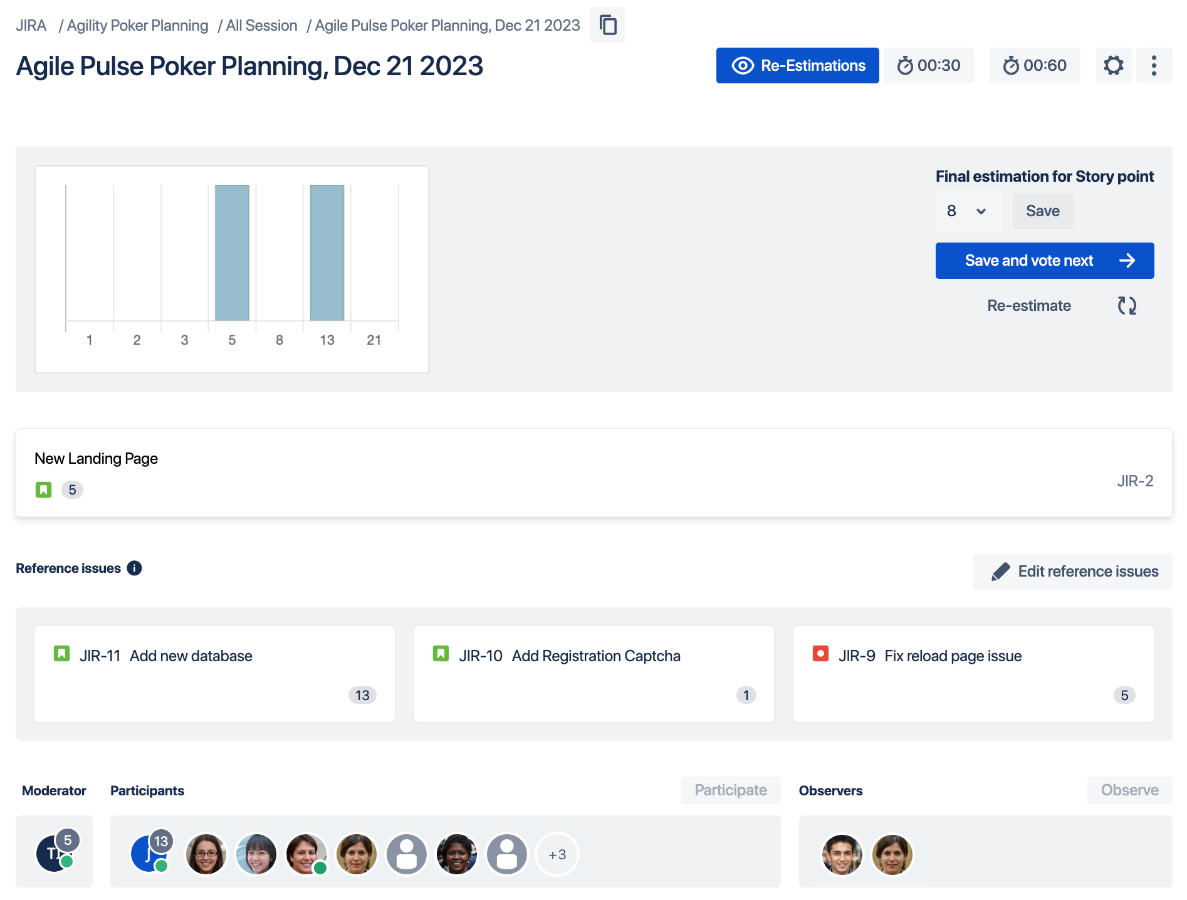Click the first observer avatar
Image resolution: width=1187 pixels, height=900 pixels.
(842, 855)
